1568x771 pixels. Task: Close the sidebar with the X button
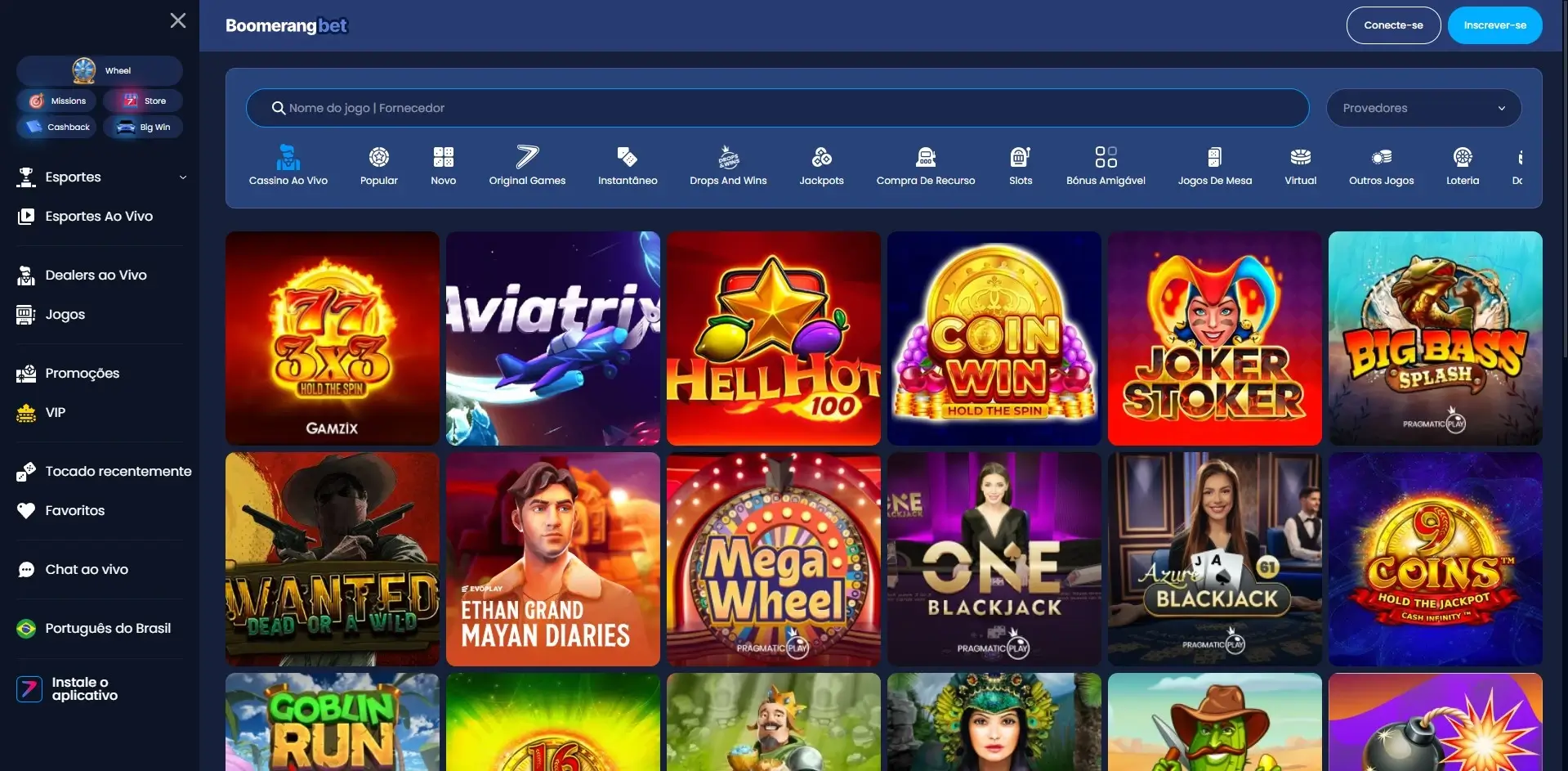click(177, 21)
